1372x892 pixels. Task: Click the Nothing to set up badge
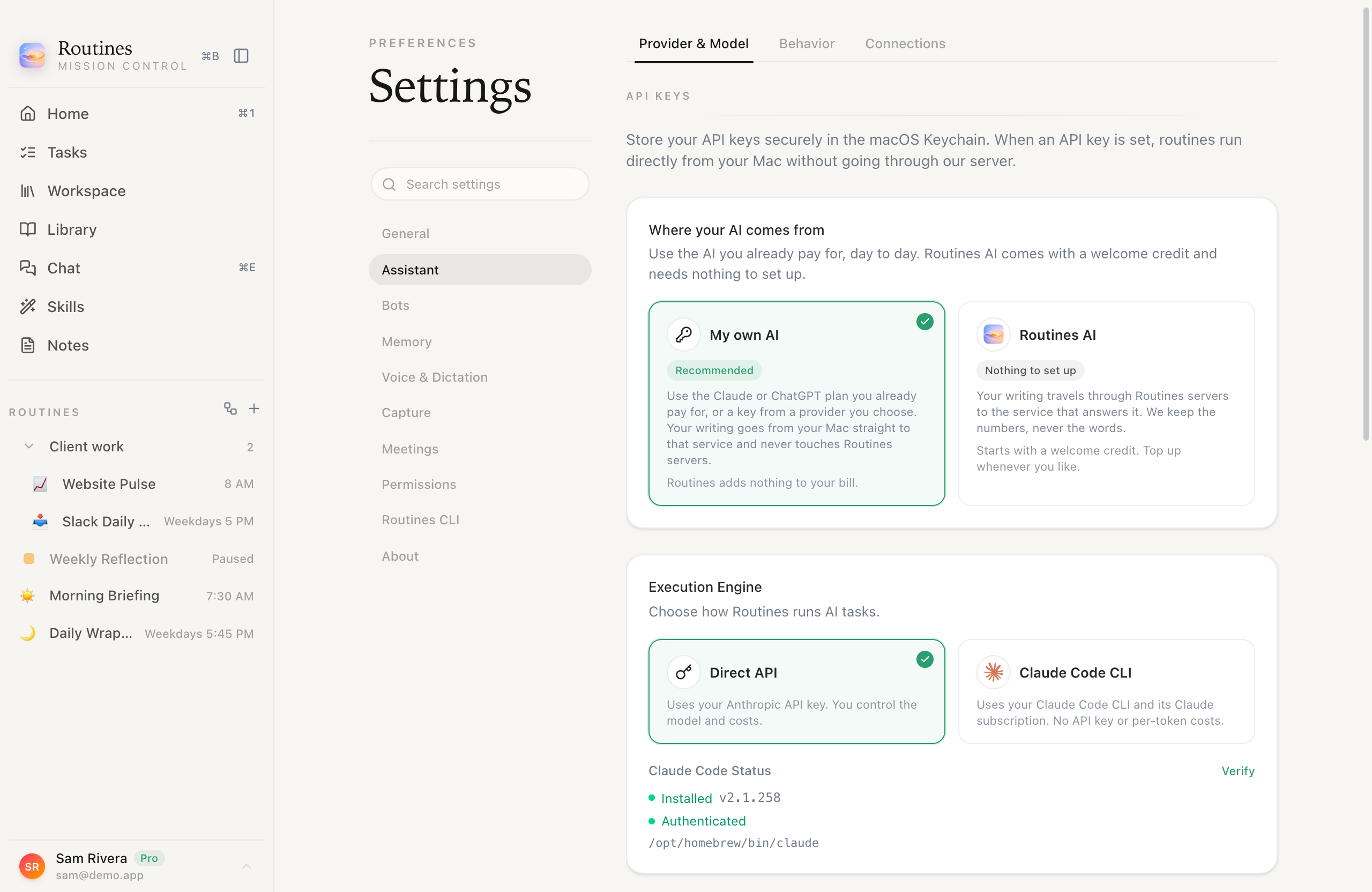[1030, 371]
